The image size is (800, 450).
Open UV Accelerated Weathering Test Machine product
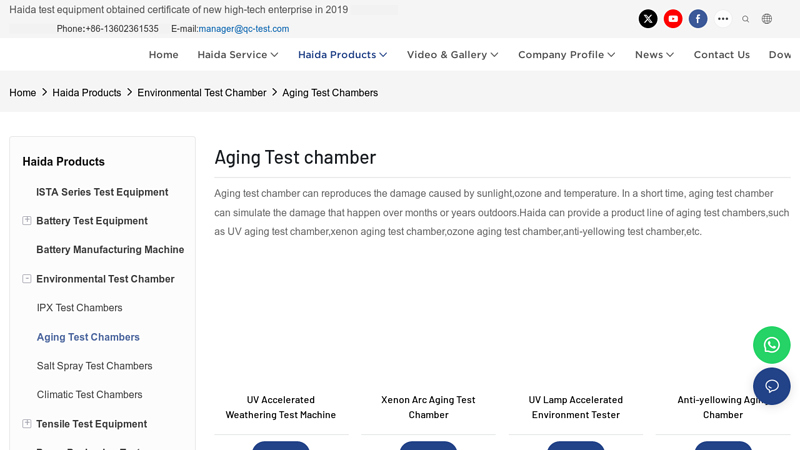point(281,407)
